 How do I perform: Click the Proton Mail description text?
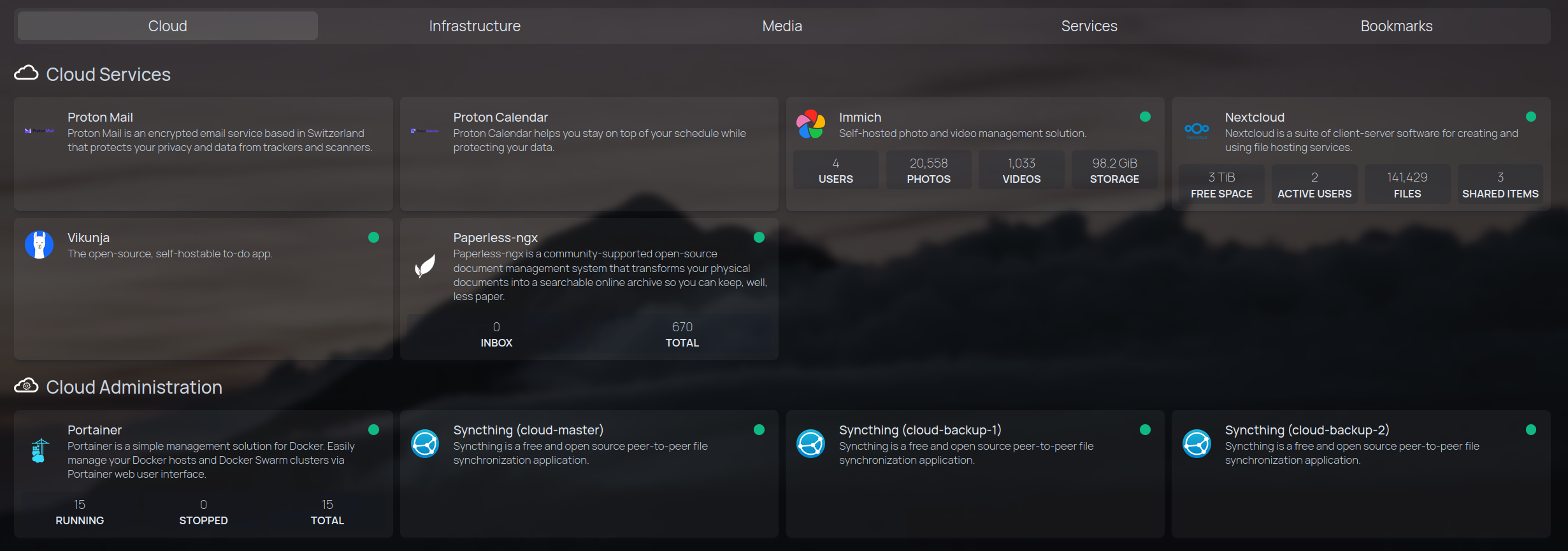point(220,140)
